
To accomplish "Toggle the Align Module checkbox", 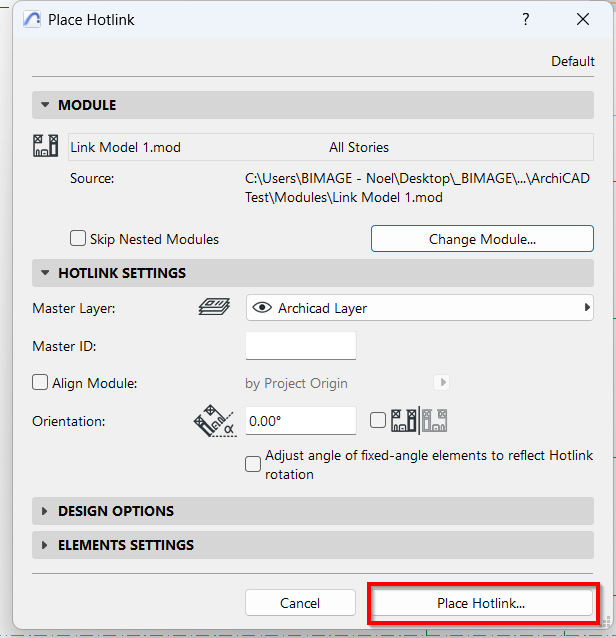I will tap(40, 382).
